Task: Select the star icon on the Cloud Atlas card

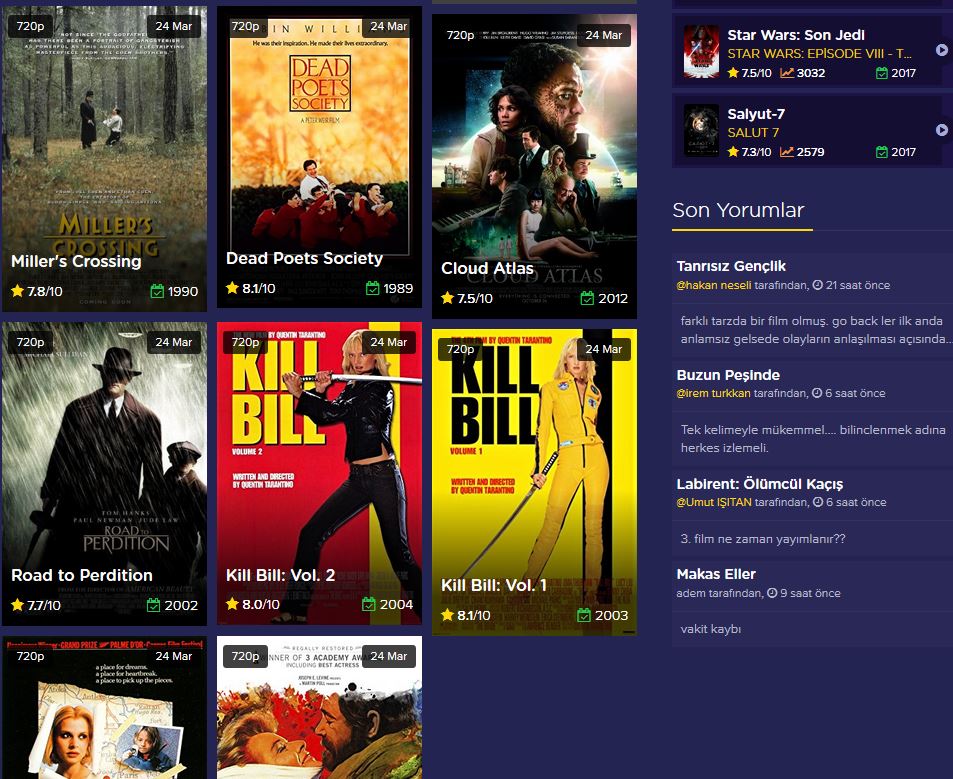Action: (x=447, y=298)
